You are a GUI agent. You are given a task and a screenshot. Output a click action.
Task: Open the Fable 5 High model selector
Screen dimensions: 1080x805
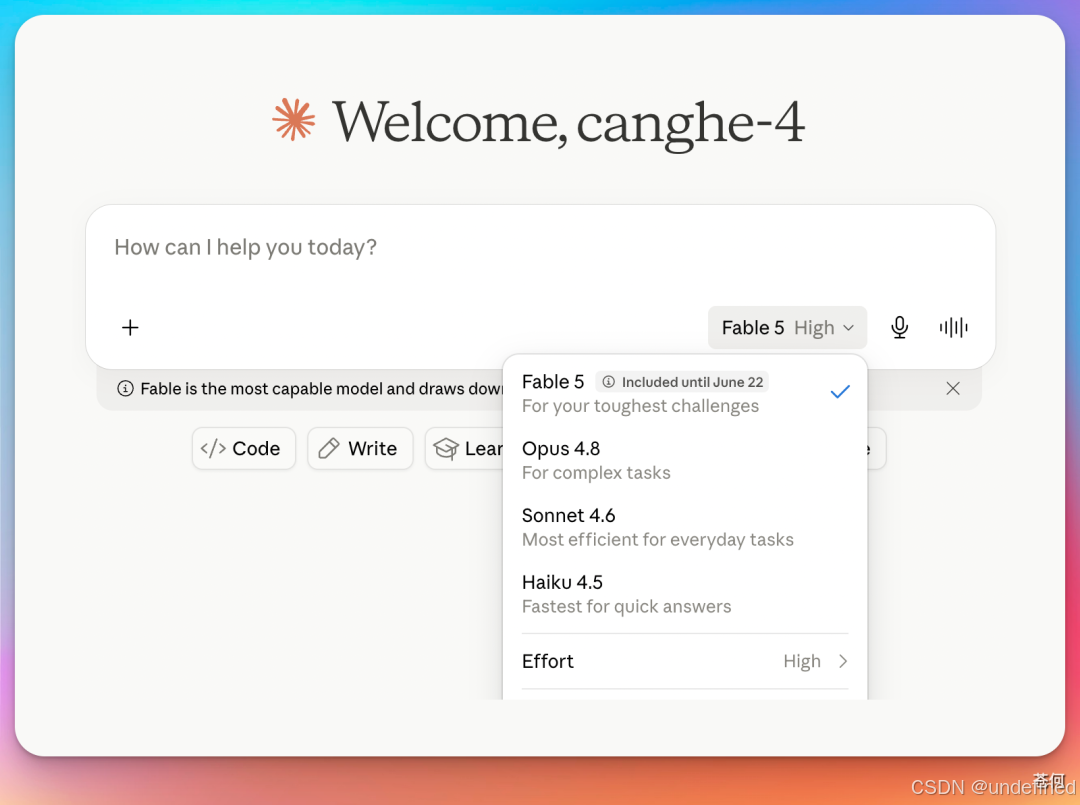(x=787, y=327)
